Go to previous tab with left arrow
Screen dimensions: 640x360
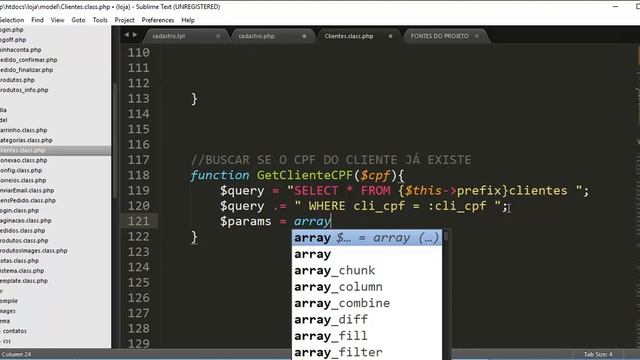click(127, 35)
